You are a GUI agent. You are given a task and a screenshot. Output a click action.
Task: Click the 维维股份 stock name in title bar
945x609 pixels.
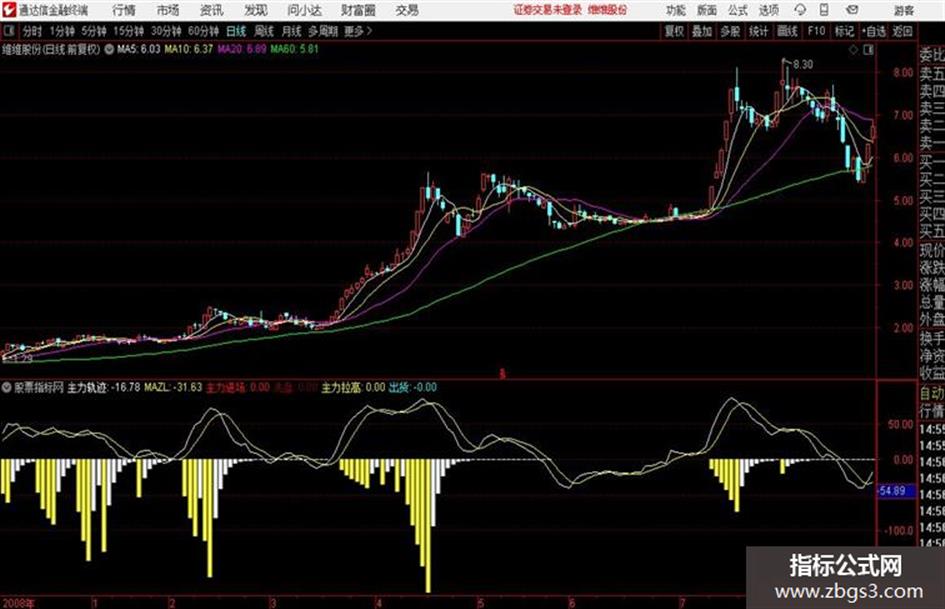[608, 10]
